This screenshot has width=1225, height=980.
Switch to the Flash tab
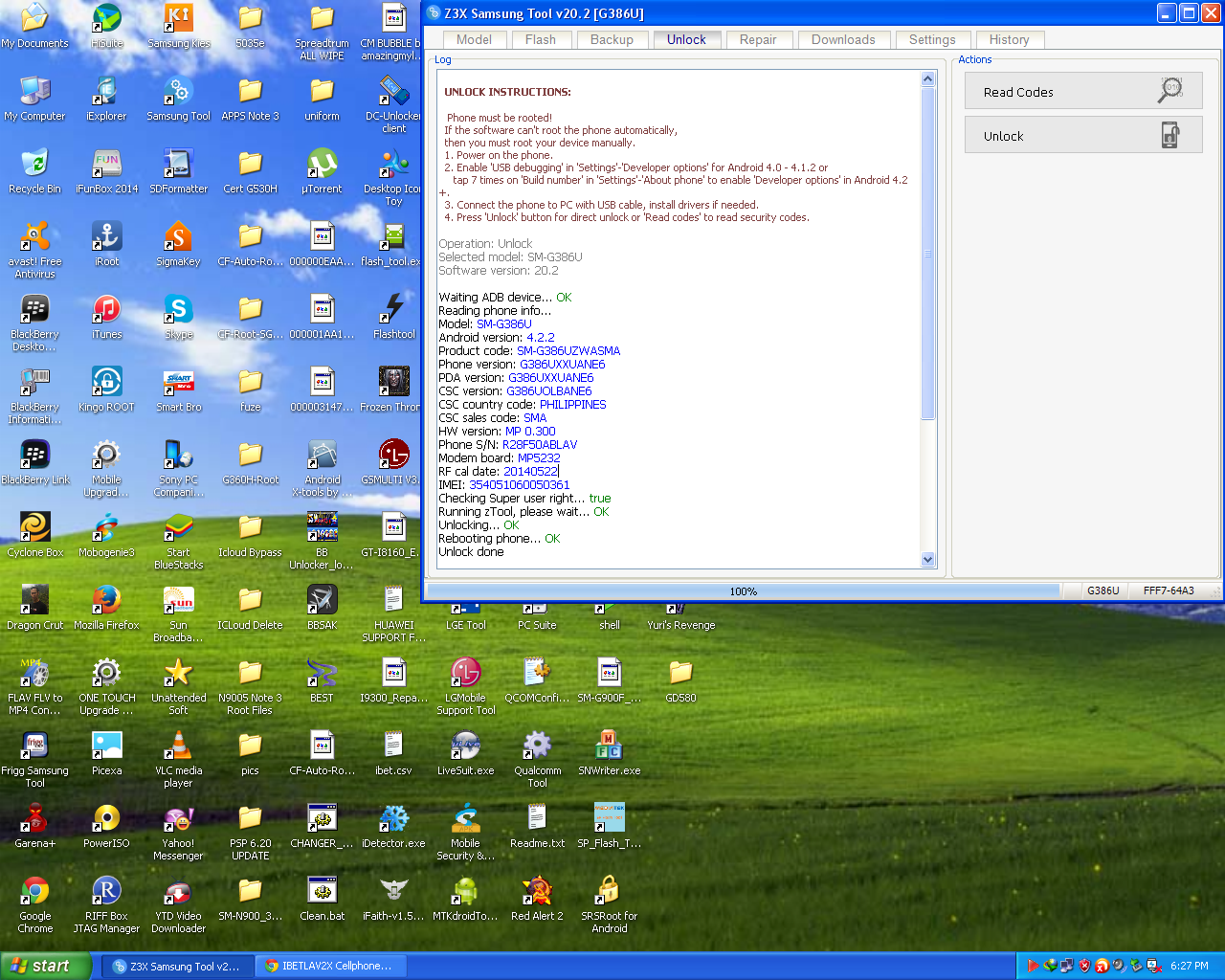[x=540, y=39]
